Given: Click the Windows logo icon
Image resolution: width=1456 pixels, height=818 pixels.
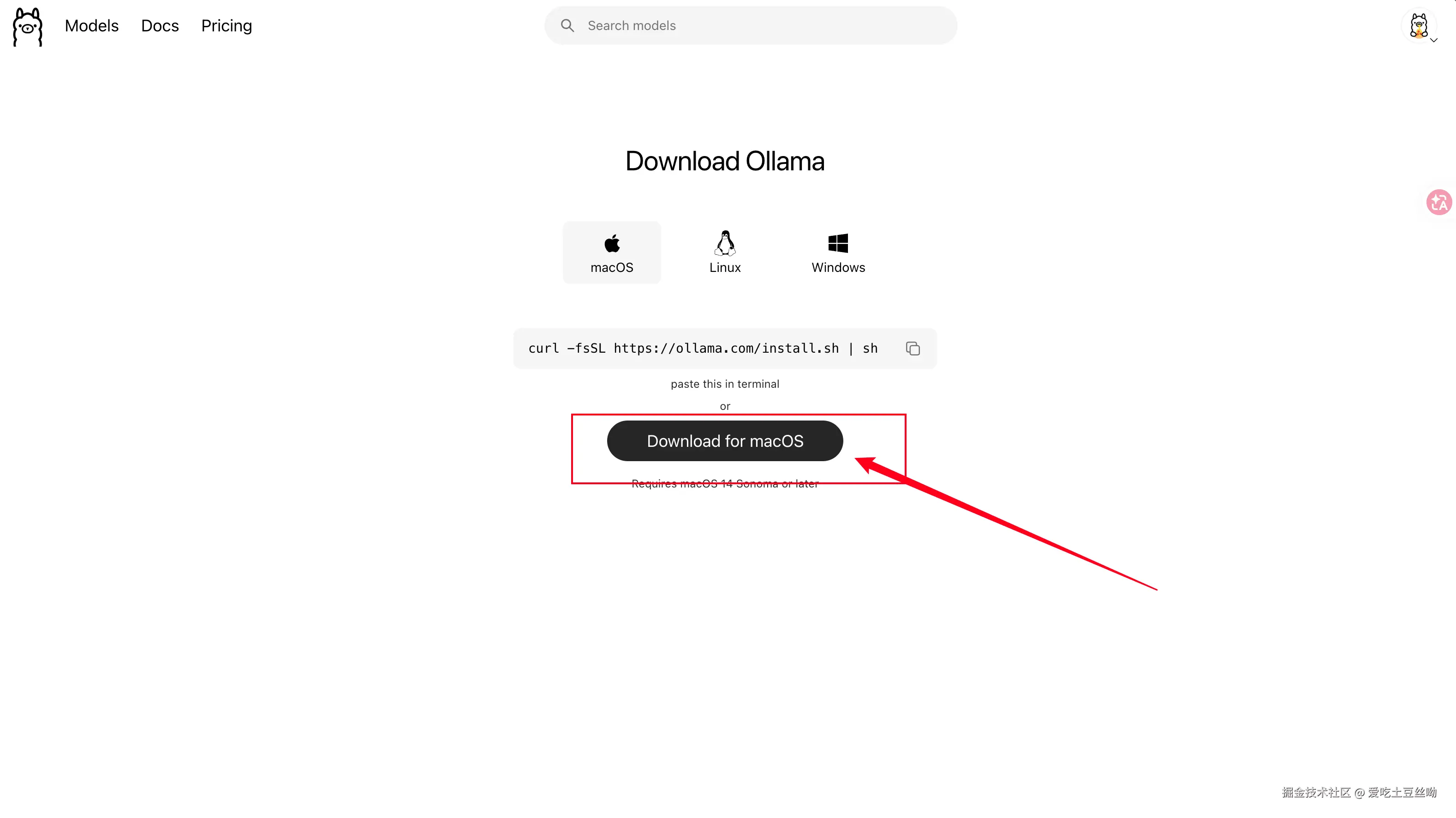Looking at the screenshot, I should click(838, 243).
